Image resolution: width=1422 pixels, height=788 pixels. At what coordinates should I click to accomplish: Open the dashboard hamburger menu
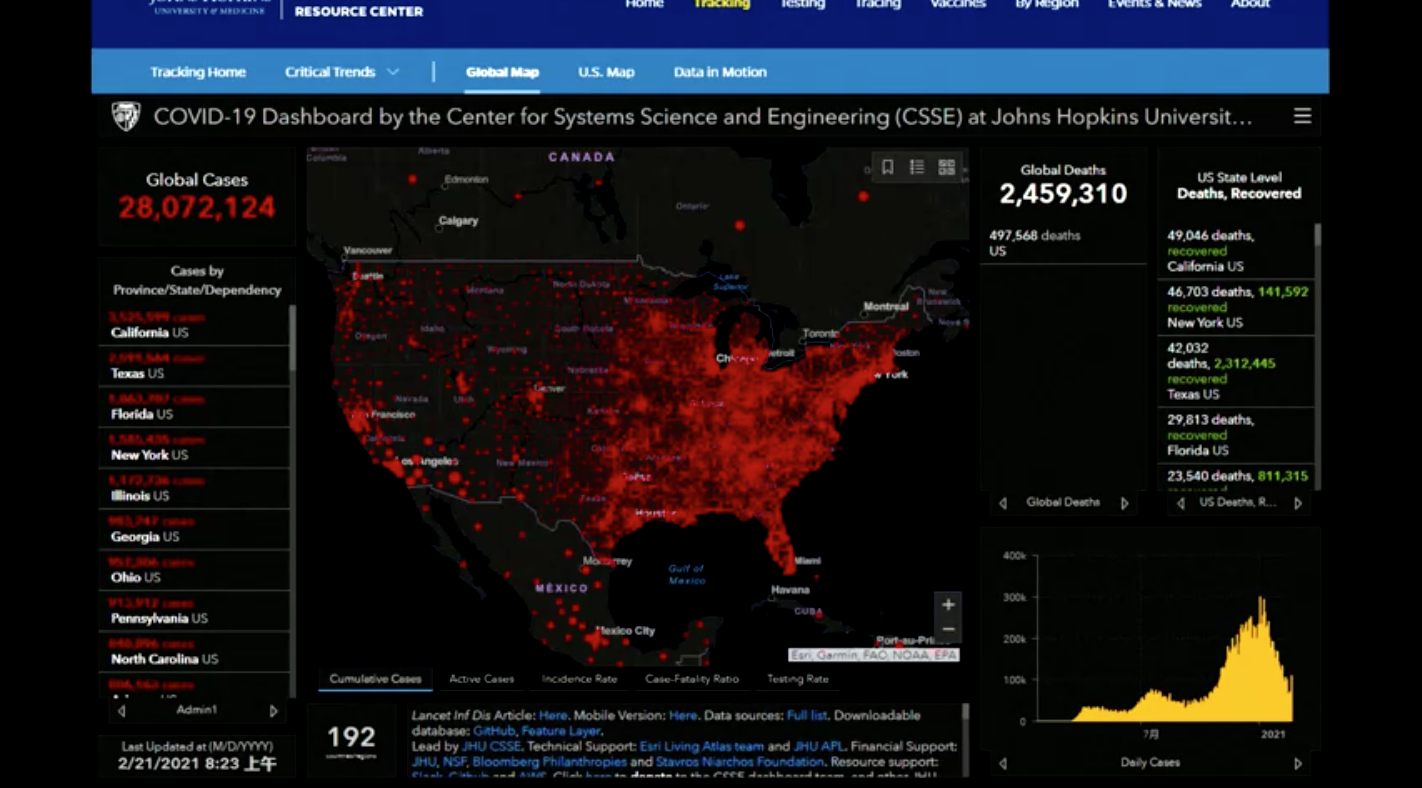(x=1302, y=117)
